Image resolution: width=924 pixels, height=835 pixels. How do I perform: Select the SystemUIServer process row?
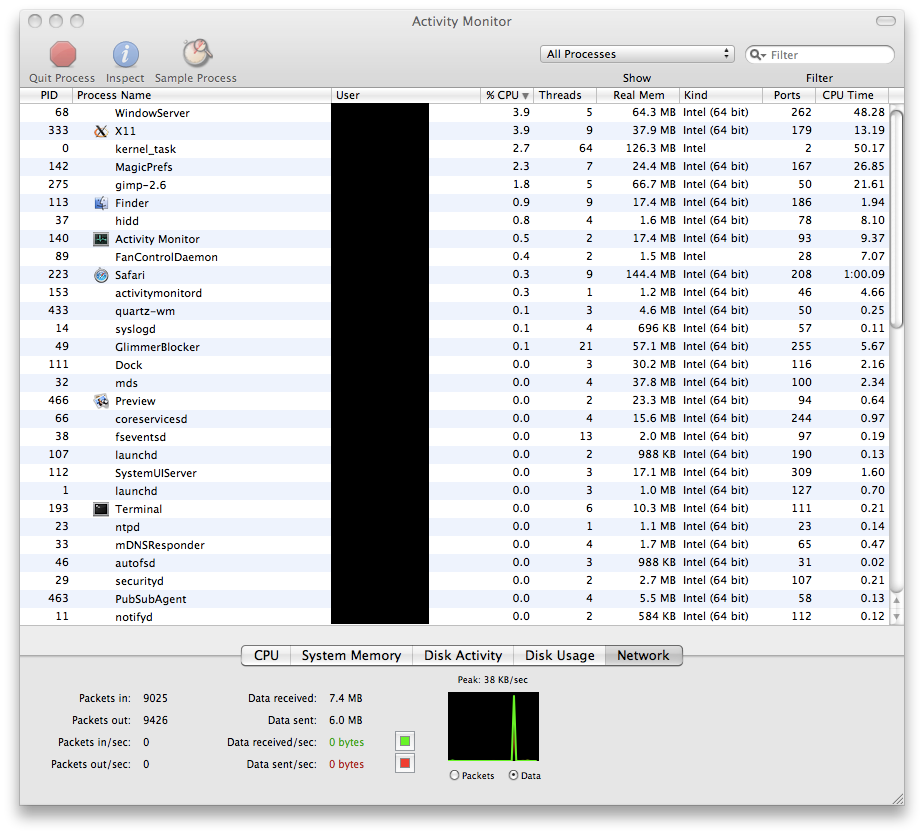coord(454,473)
